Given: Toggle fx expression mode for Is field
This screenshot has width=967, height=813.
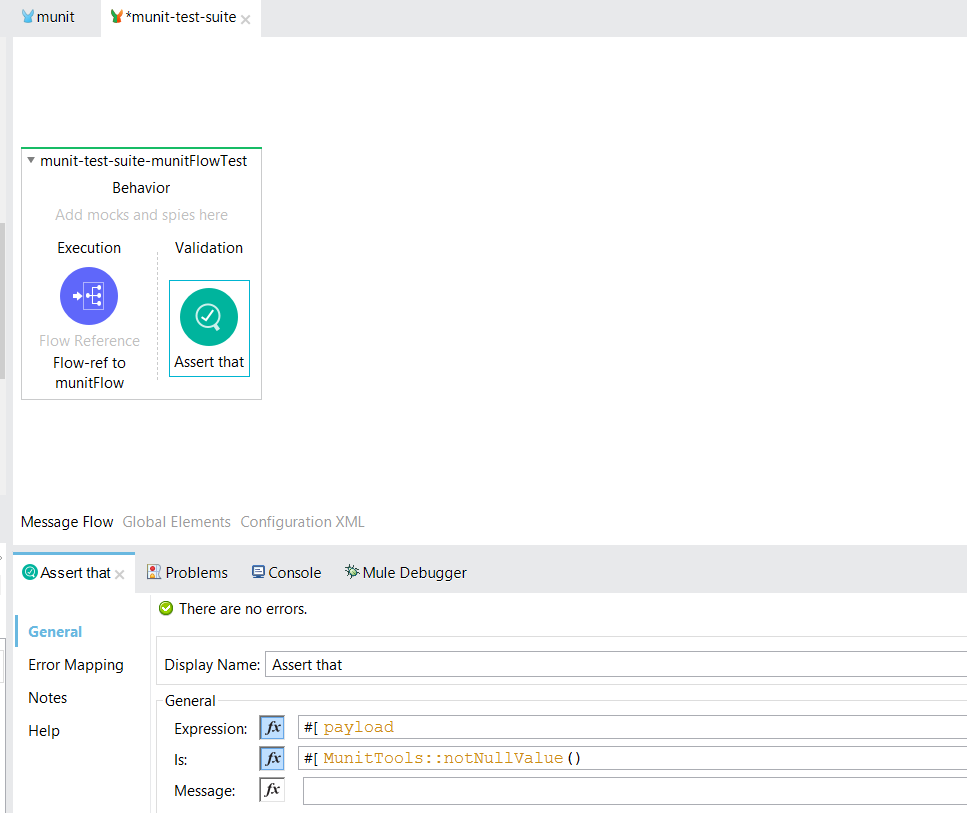Looking at the screenshot, I should coord(272,758).
